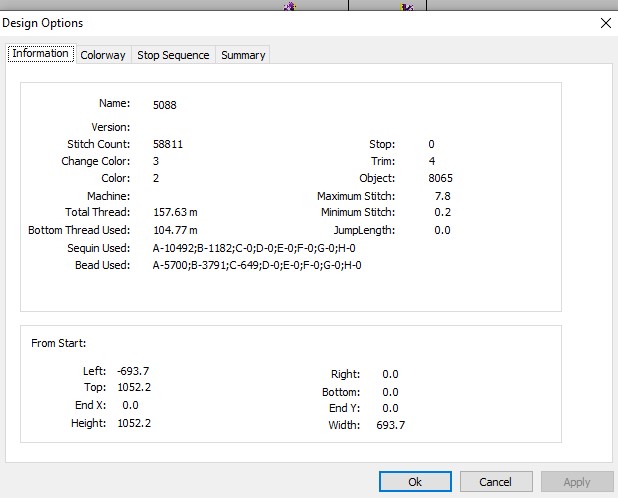Image resolution: width=618 pixels, height=498 pixels.
Task: Click the Apply button
Action: tap(577, 481)
